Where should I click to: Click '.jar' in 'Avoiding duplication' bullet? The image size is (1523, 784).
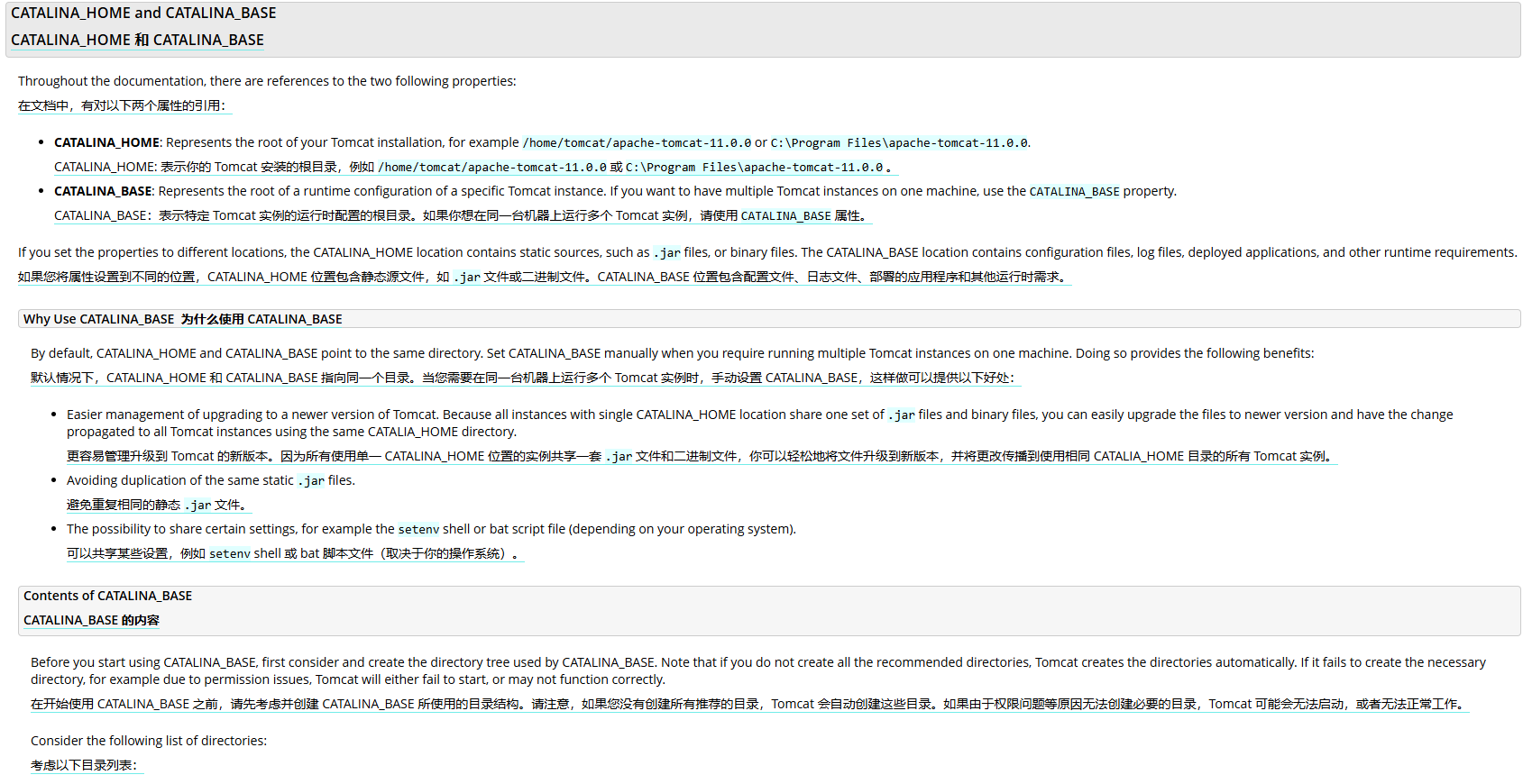(x=310, y=481)
